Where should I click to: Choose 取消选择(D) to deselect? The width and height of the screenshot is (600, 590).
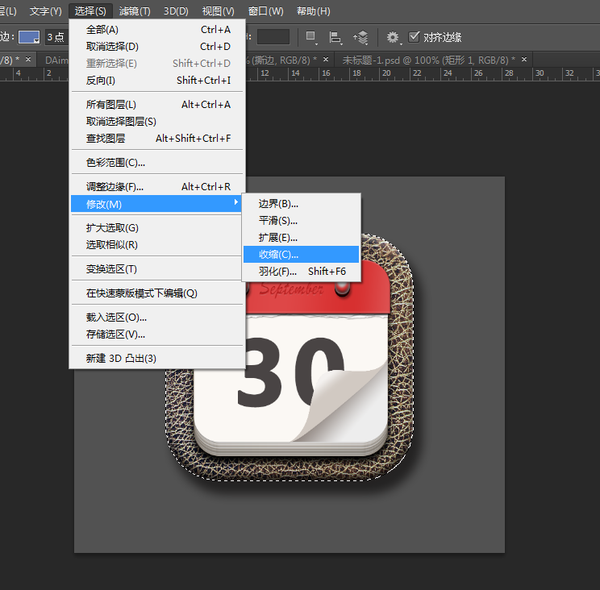157,46
